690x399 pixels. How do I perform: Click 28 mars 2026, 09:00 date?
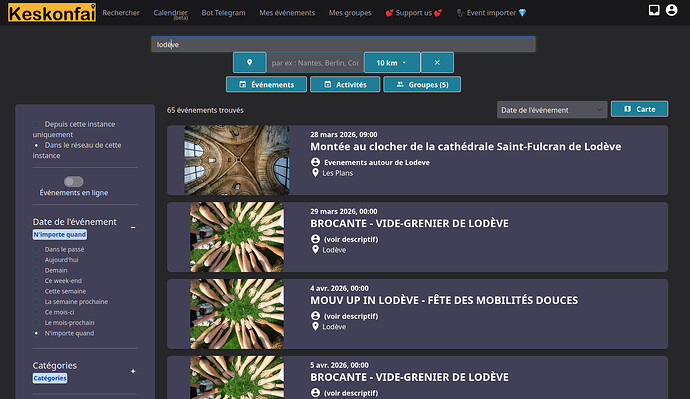pos(344,135)
